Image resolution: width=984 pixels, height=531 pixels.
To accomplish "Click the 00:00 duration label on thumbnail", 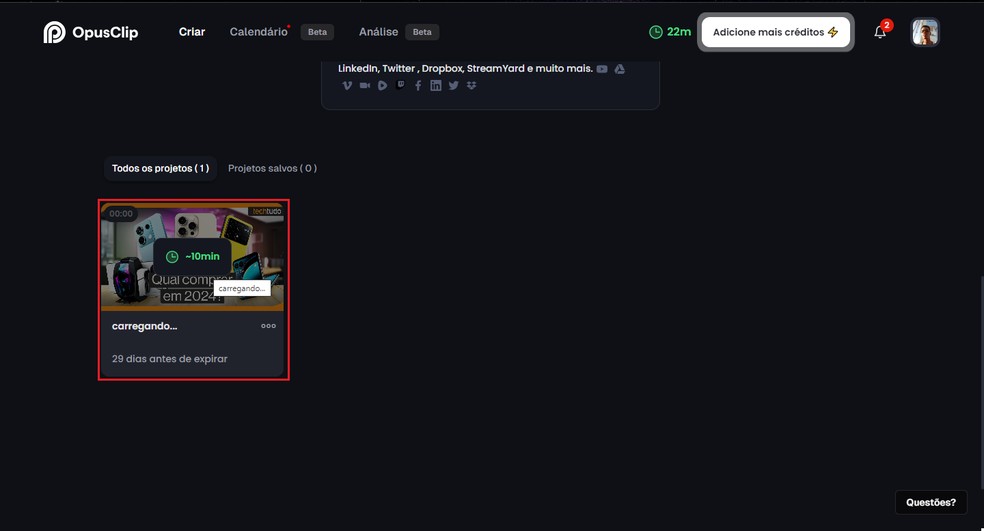I will pyautogui.click(x=120, y=213).
